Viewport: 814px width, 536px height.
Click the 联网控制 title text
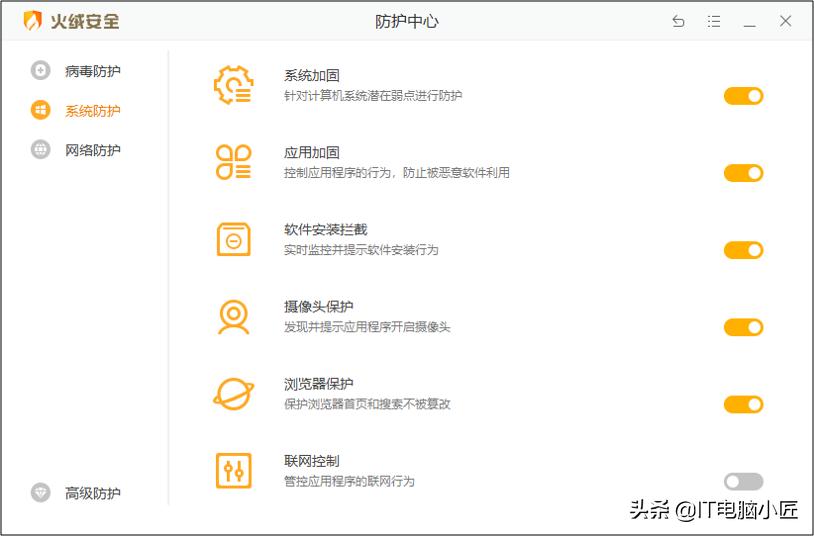click(x=311, y=461)
